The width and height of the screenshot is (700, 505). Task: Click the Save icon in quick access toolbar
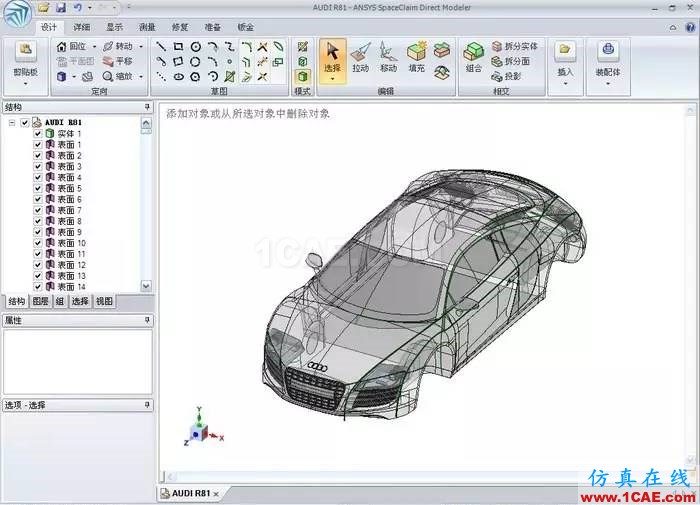(61, 8)
